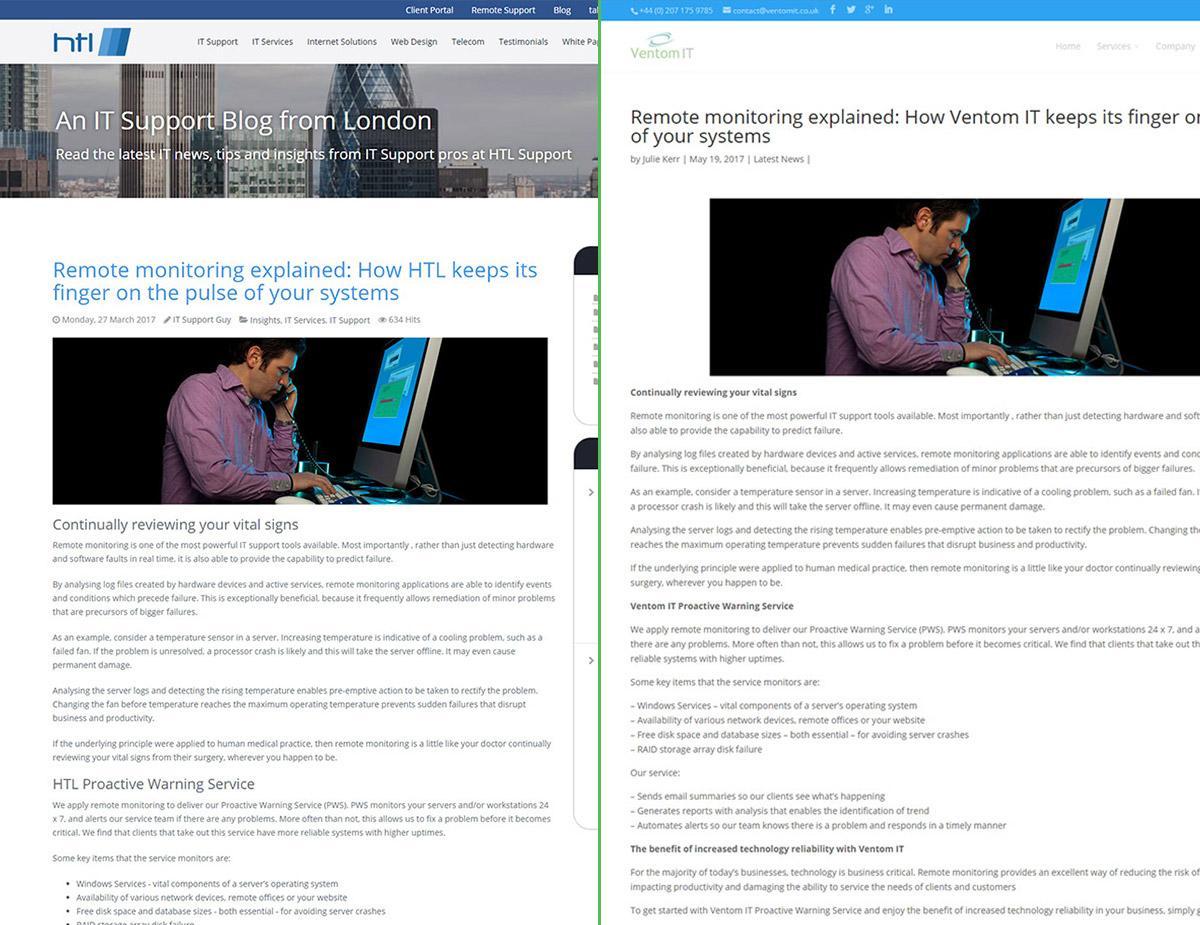Click the Remote Support link
1200x925 pixels.
[503, 10]
